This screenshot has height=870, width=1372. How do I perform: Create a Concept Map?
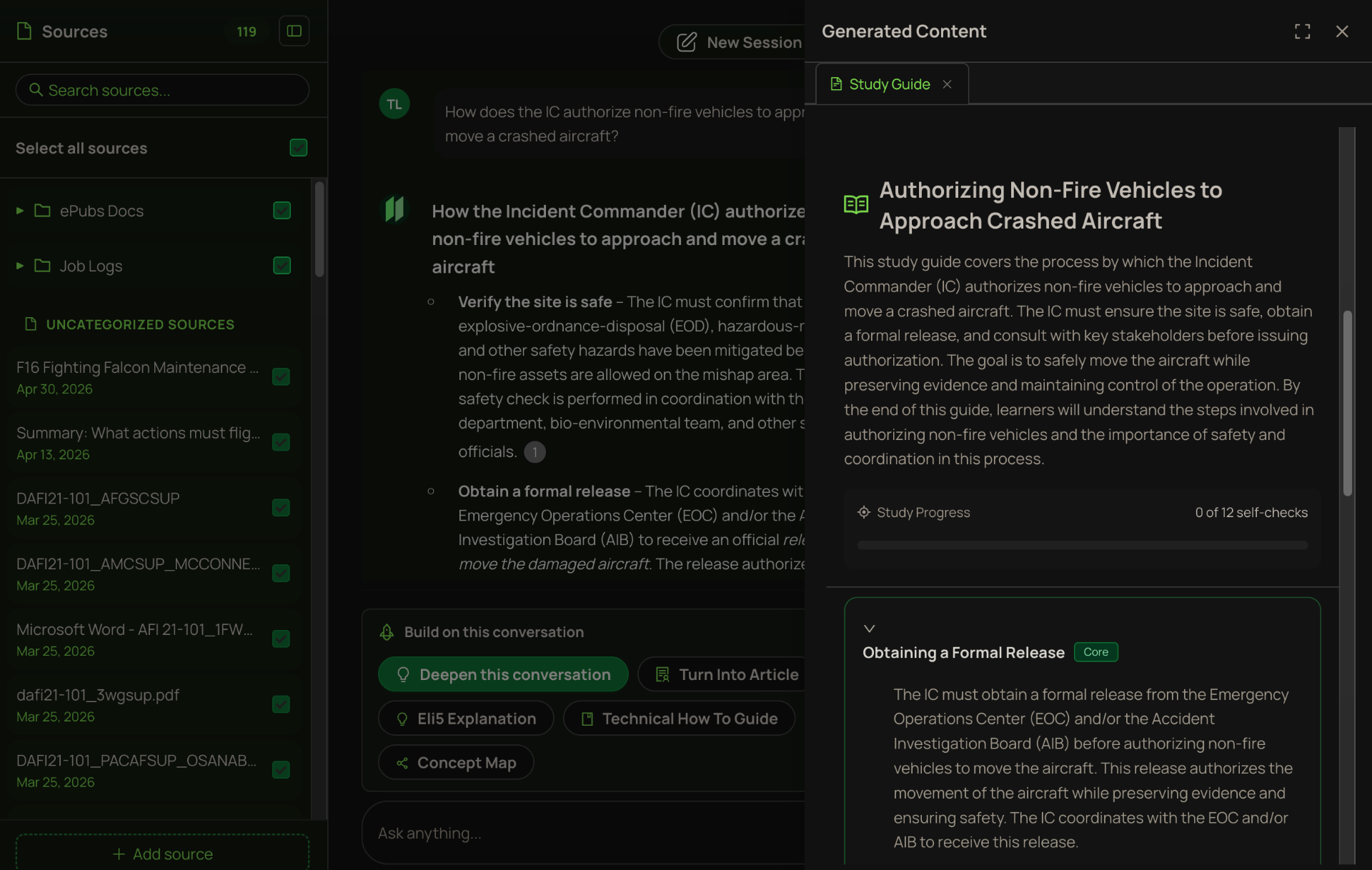456,763
